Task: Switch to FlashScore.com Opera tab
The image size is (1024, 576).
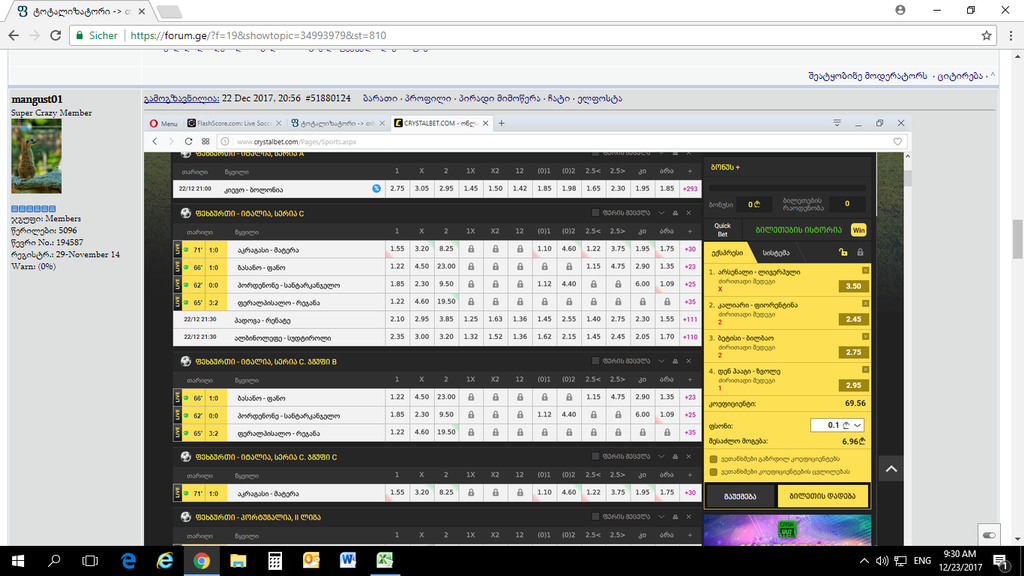Action: [234, 123]
